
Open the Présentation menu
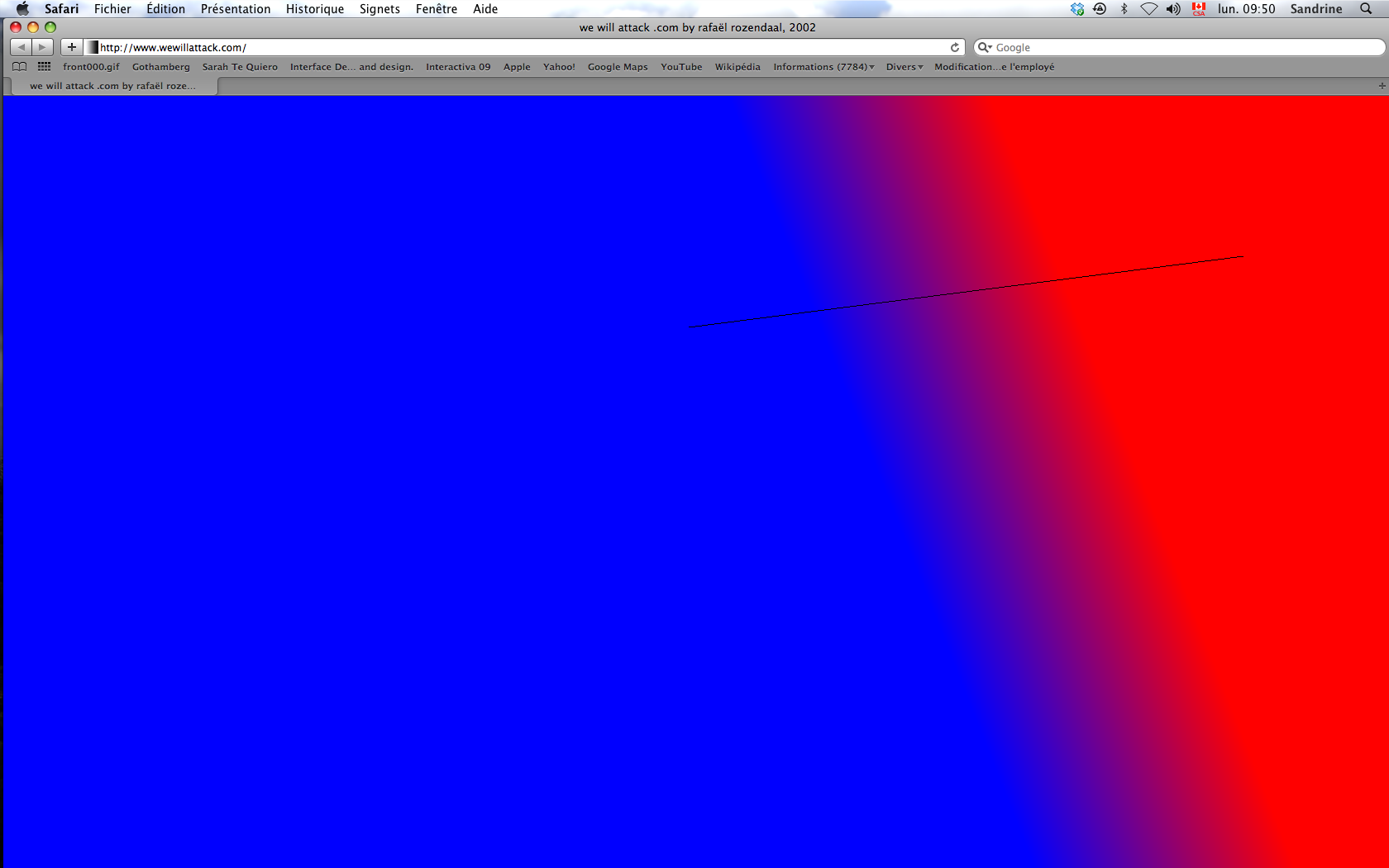[x=236, y=9]
